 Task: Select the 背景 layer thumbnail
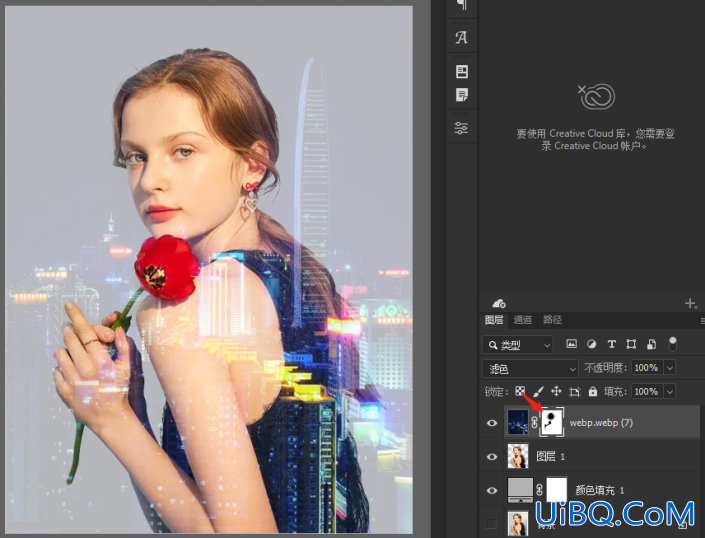click(518, 524)
